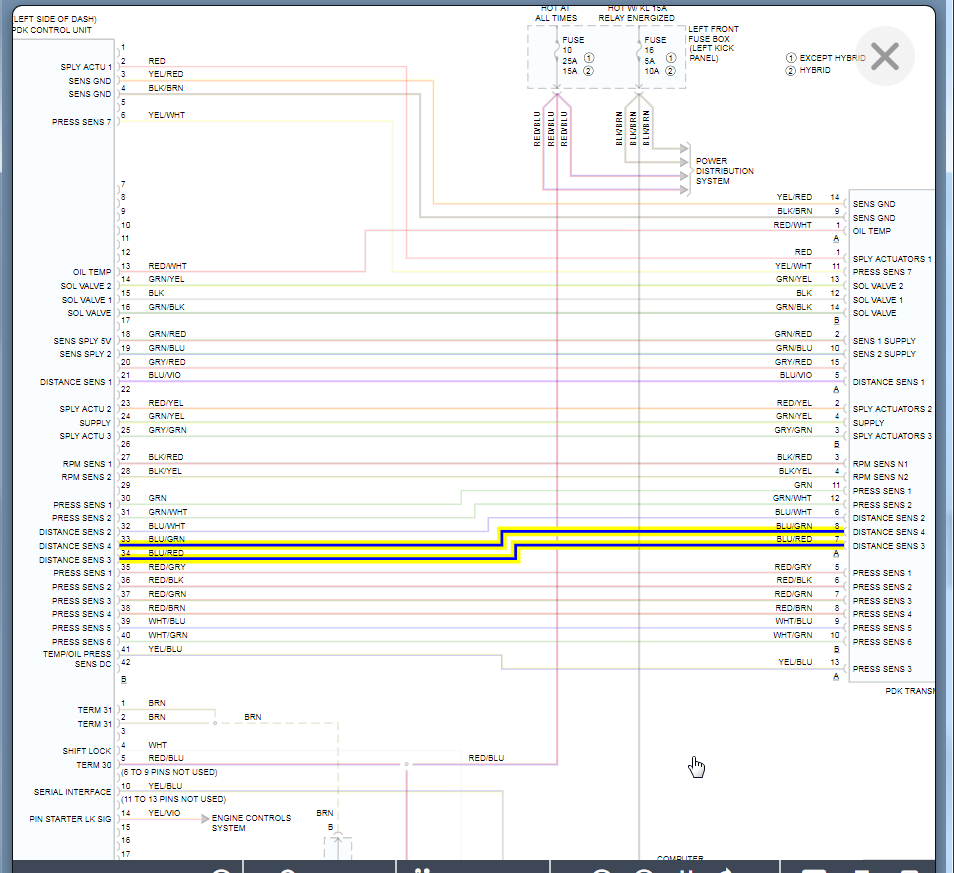Click the RED/BLU wire label near Term 30

pyautogui.click(x=486, y=758)
